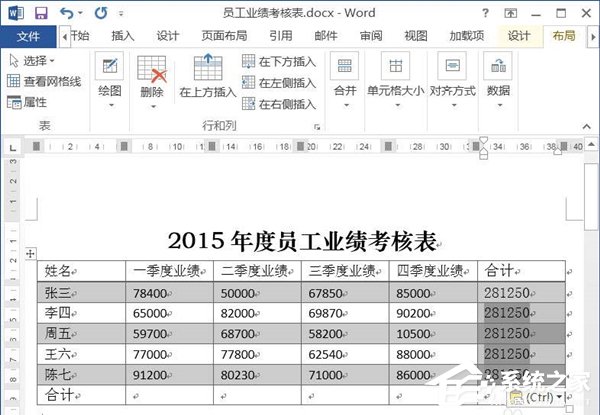600x415 pixels.
Task: Click the cell containing 10500
Action: click(433, 334)
